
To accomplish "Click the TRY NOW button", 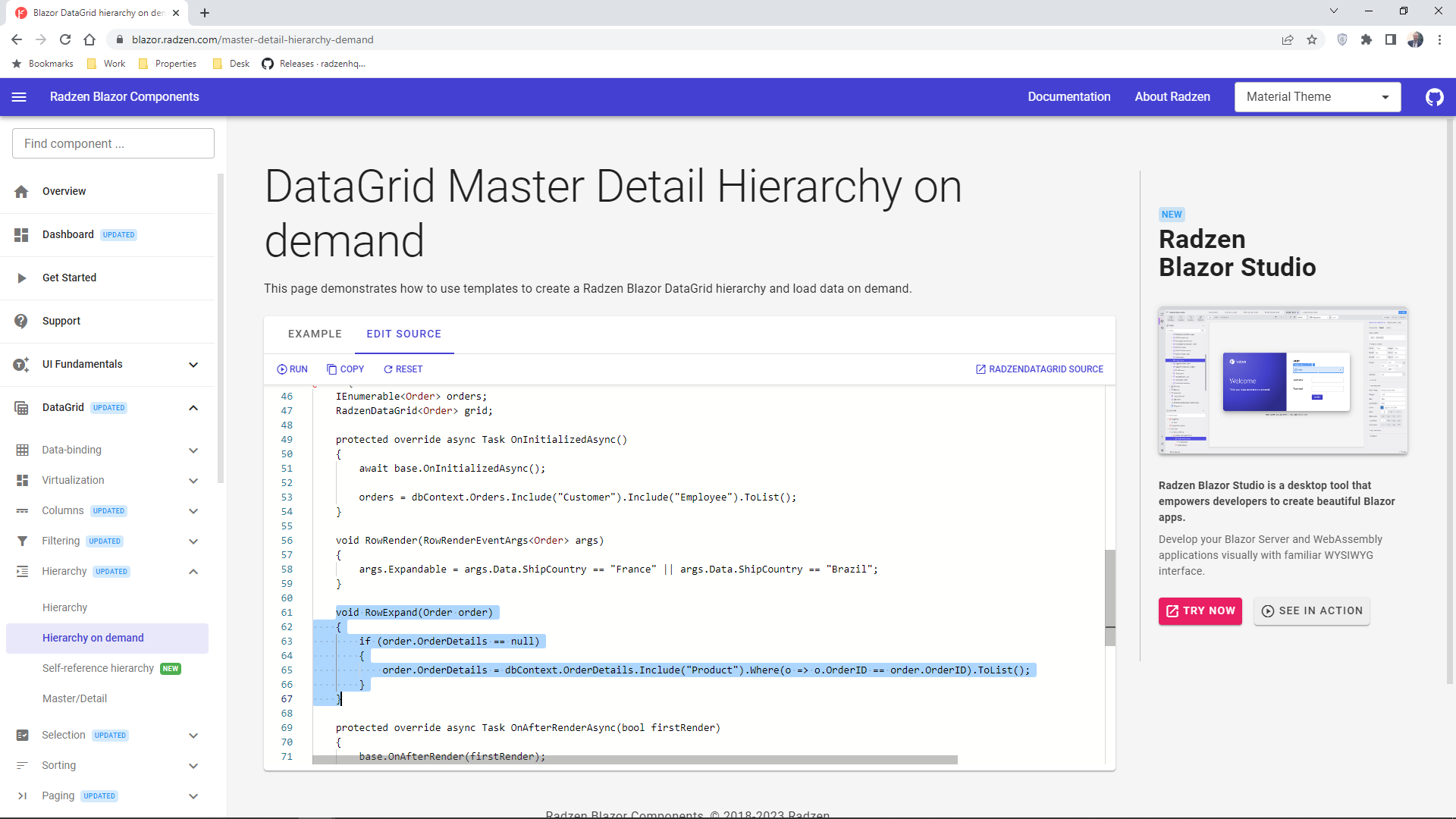I will tap(1200, 611).
